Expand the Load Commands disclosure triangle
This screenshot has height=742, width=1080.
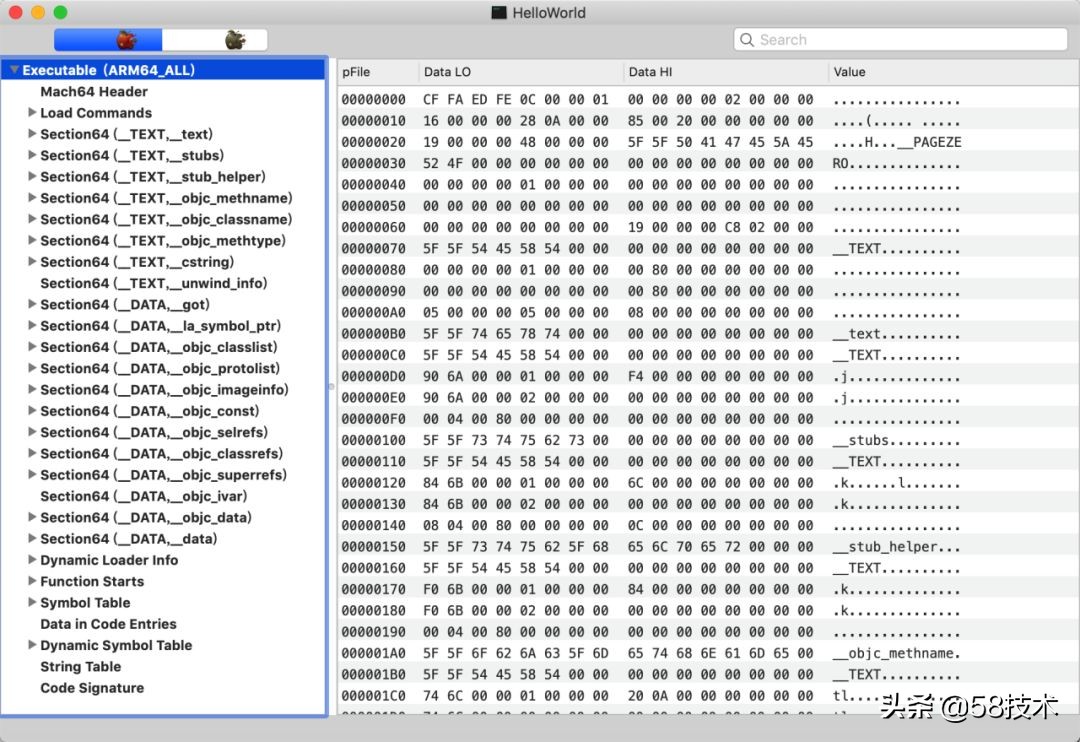pos(32,113)
